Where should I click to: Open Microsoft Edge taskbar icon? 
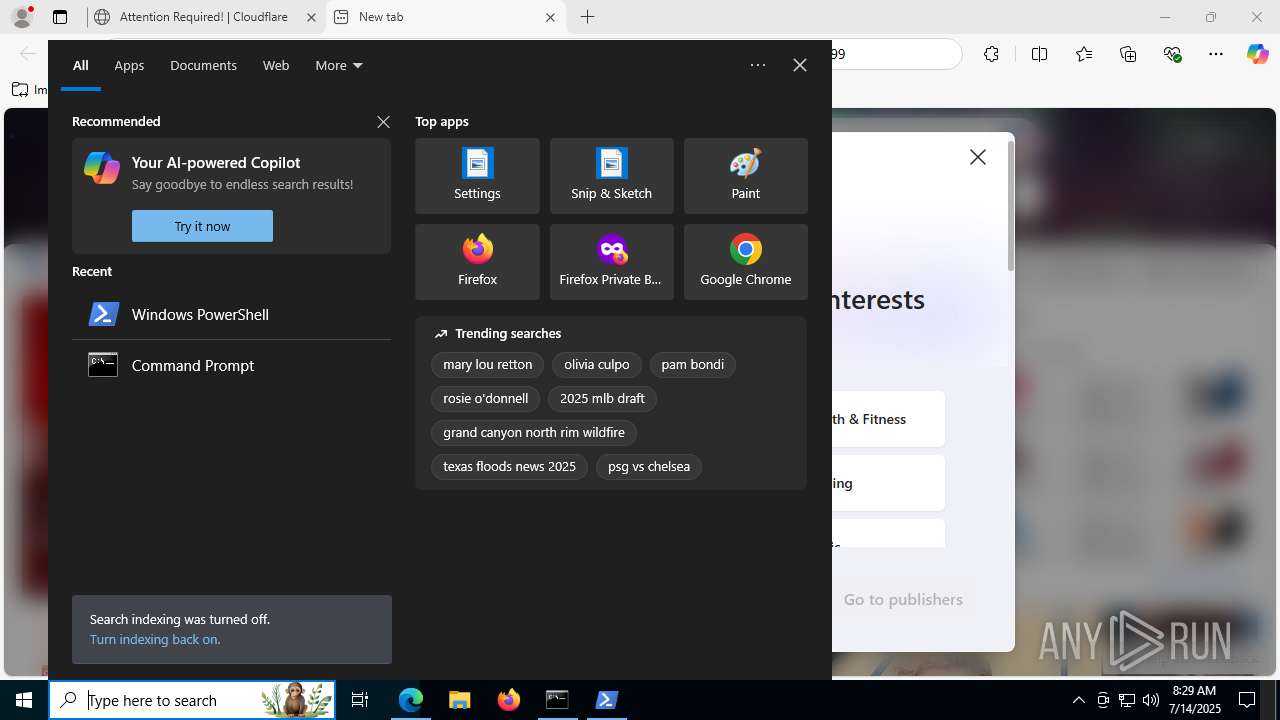click(x=411, y=700)
